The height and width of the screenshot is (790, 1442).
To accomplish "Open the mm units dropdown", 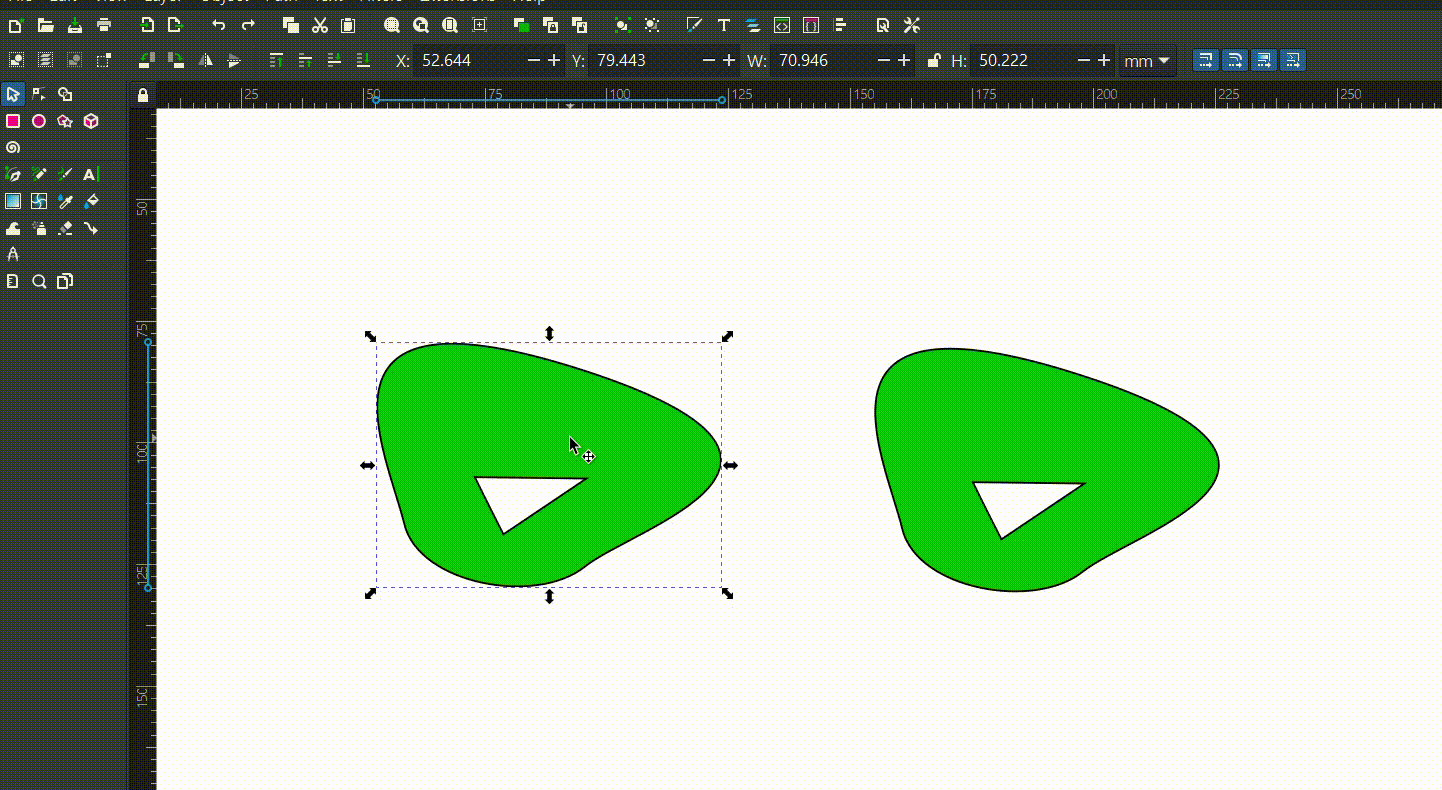I will 1147,61.
